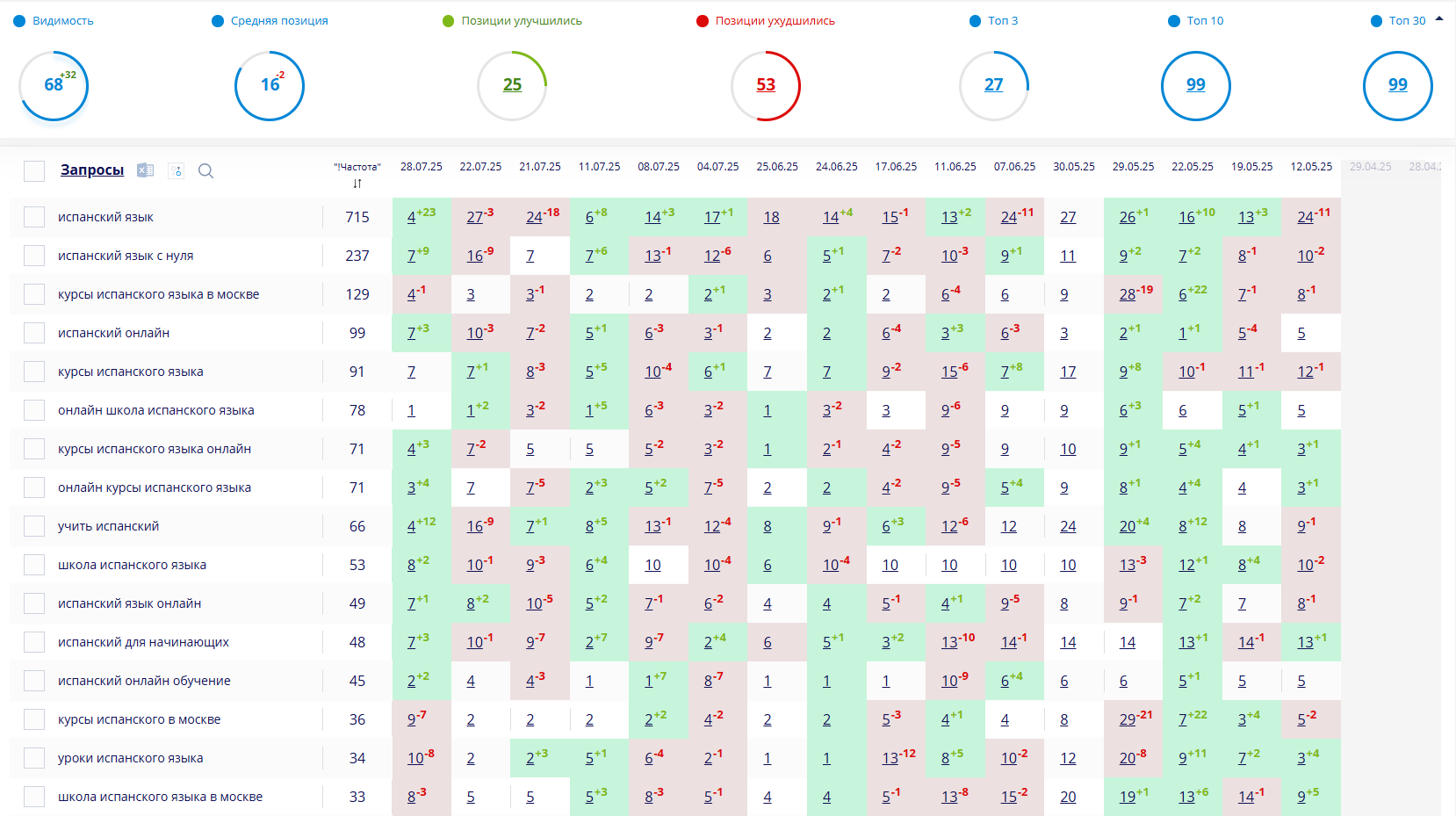Click the red dot beside Позиции ухудшились
This screenshot has width=1456, height=816.
702,21
